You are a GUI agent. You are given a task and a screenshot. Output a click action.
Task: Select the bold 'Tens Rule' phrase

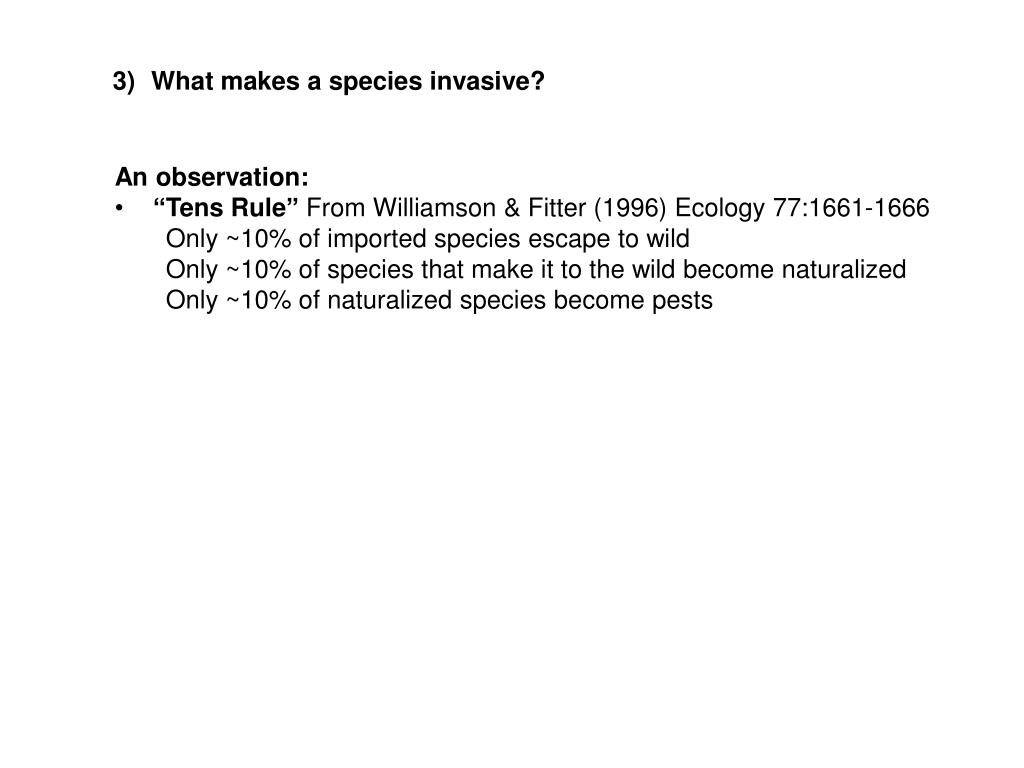coord(226,208)
